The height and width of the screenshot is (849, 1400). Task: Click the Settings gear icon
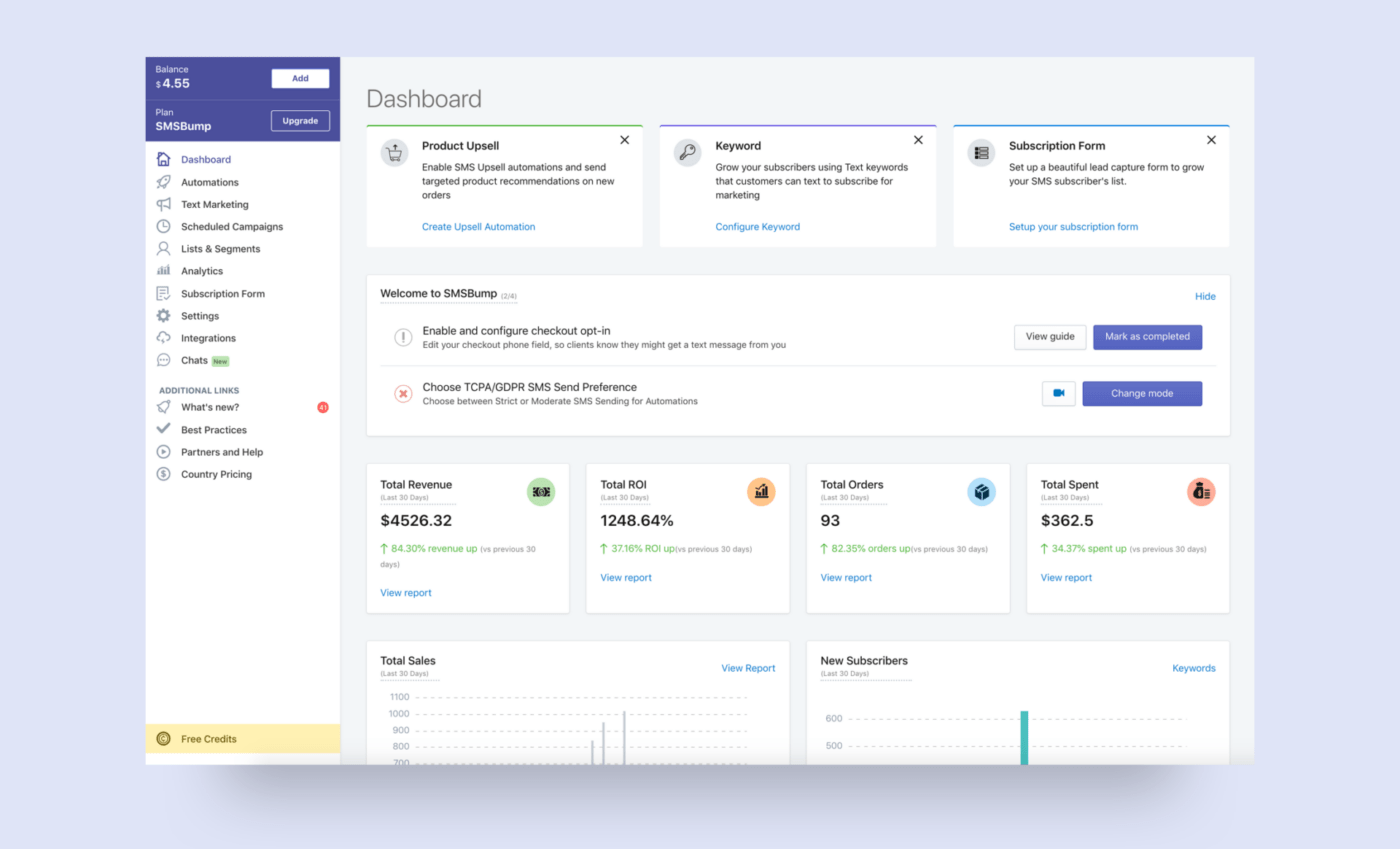tap(163, 315)
